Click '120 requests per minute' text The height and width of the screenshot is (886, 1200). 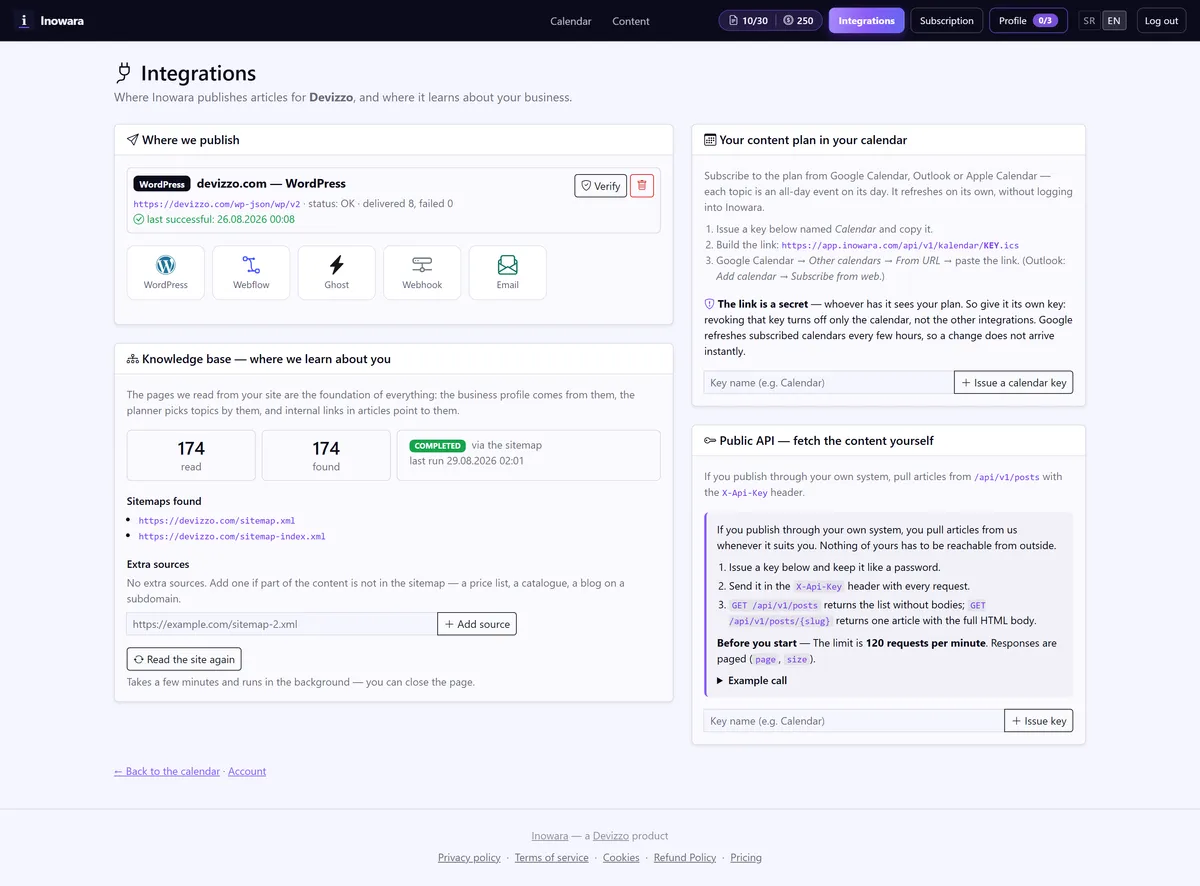click(925, 643)
